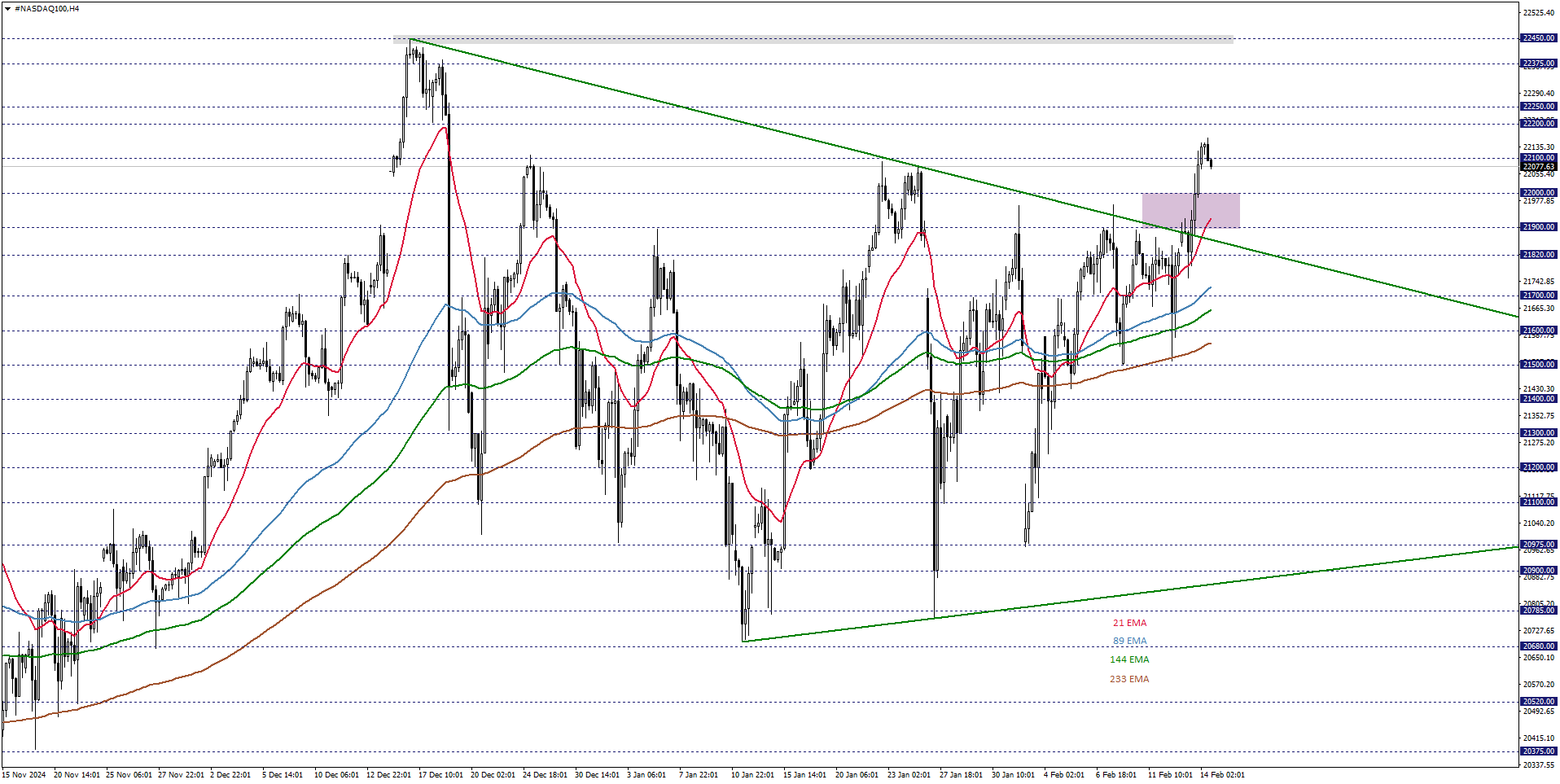Click the 30 Jan 10:01 time axis label

1013,775
